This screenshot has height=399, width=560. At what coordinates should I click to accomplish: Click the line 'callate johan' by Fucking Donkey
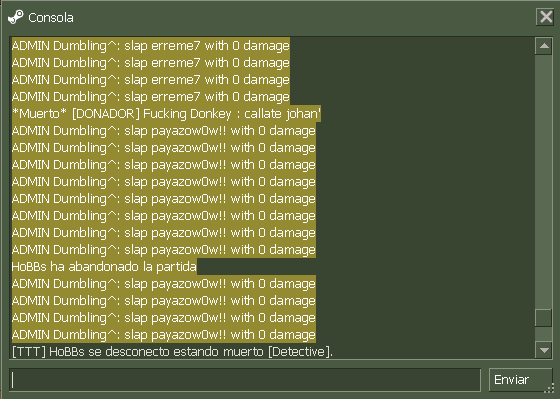tap(166, 114)
